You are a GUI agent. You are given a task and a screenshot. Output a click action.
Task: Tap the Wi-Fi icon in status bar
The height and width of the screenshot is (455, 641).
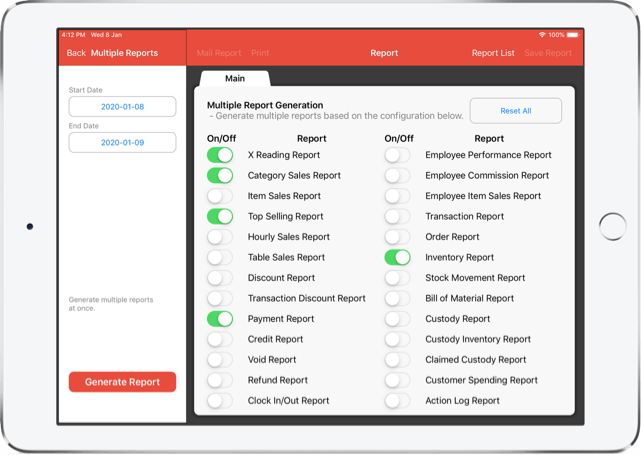pyautogui.click(x=541, y=35)
